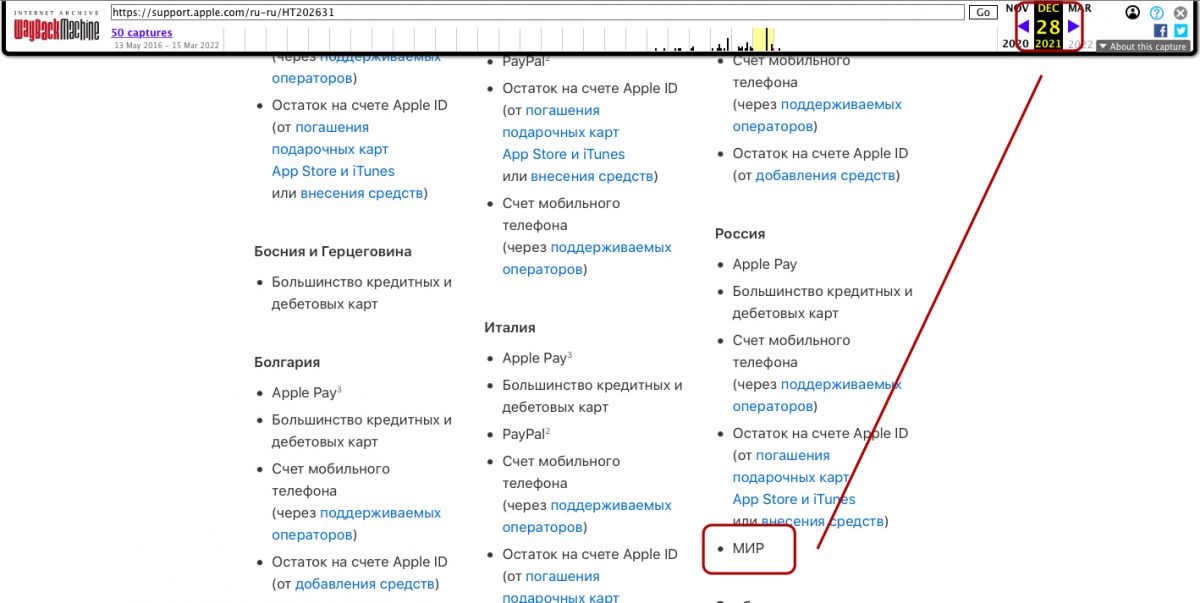Viewport: 1200px width, 603px height.
Task: Close the Wayback toolbar with X icon
Action: click(1180, 12)
